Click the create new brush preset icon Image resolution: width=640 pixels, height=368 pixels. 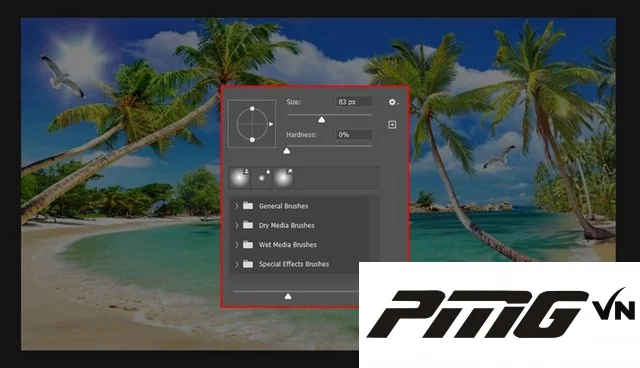pyautogui.click(x=392, y=124)
